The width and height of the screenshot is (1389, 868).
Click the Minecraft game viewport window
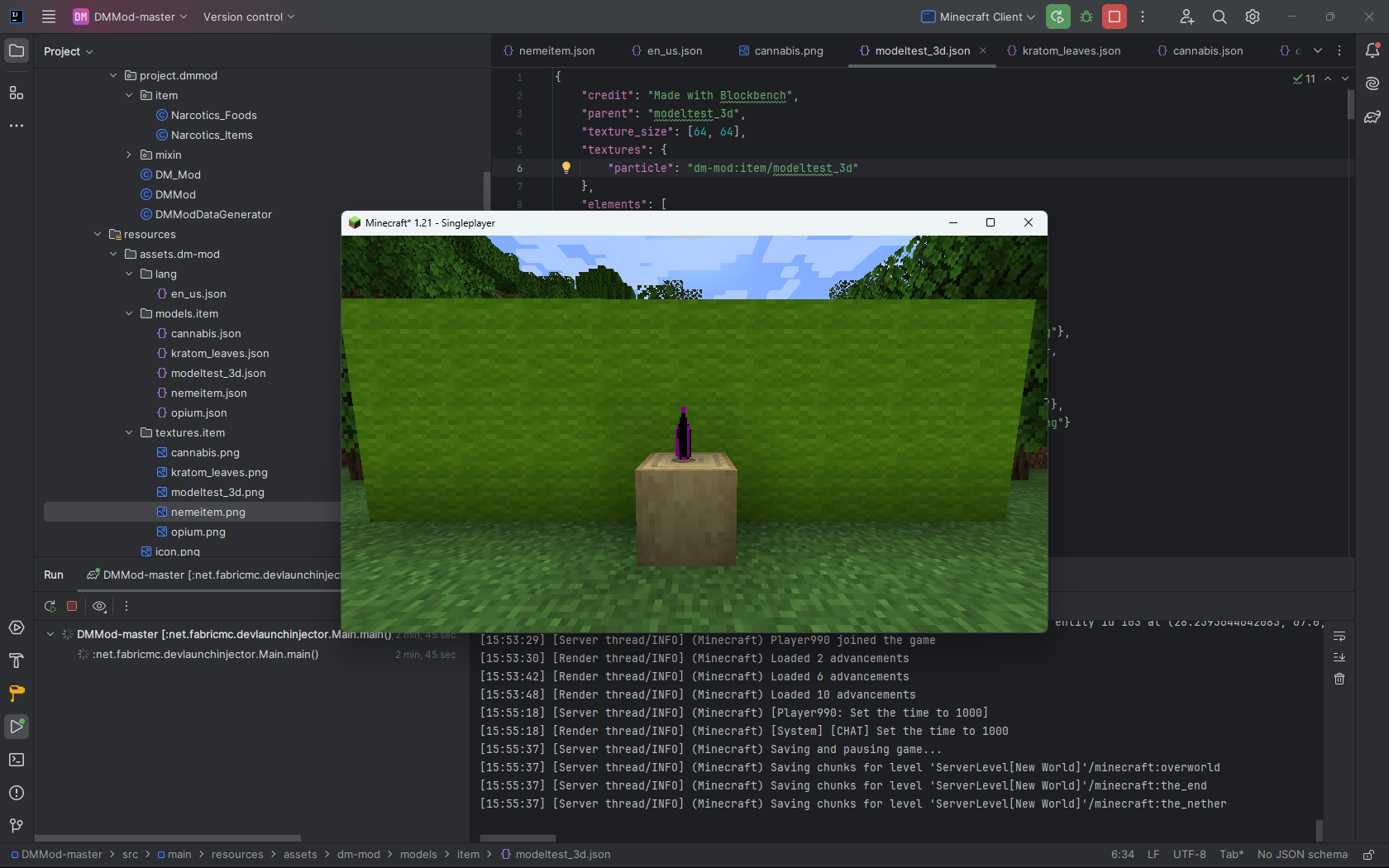click(694, 434)
